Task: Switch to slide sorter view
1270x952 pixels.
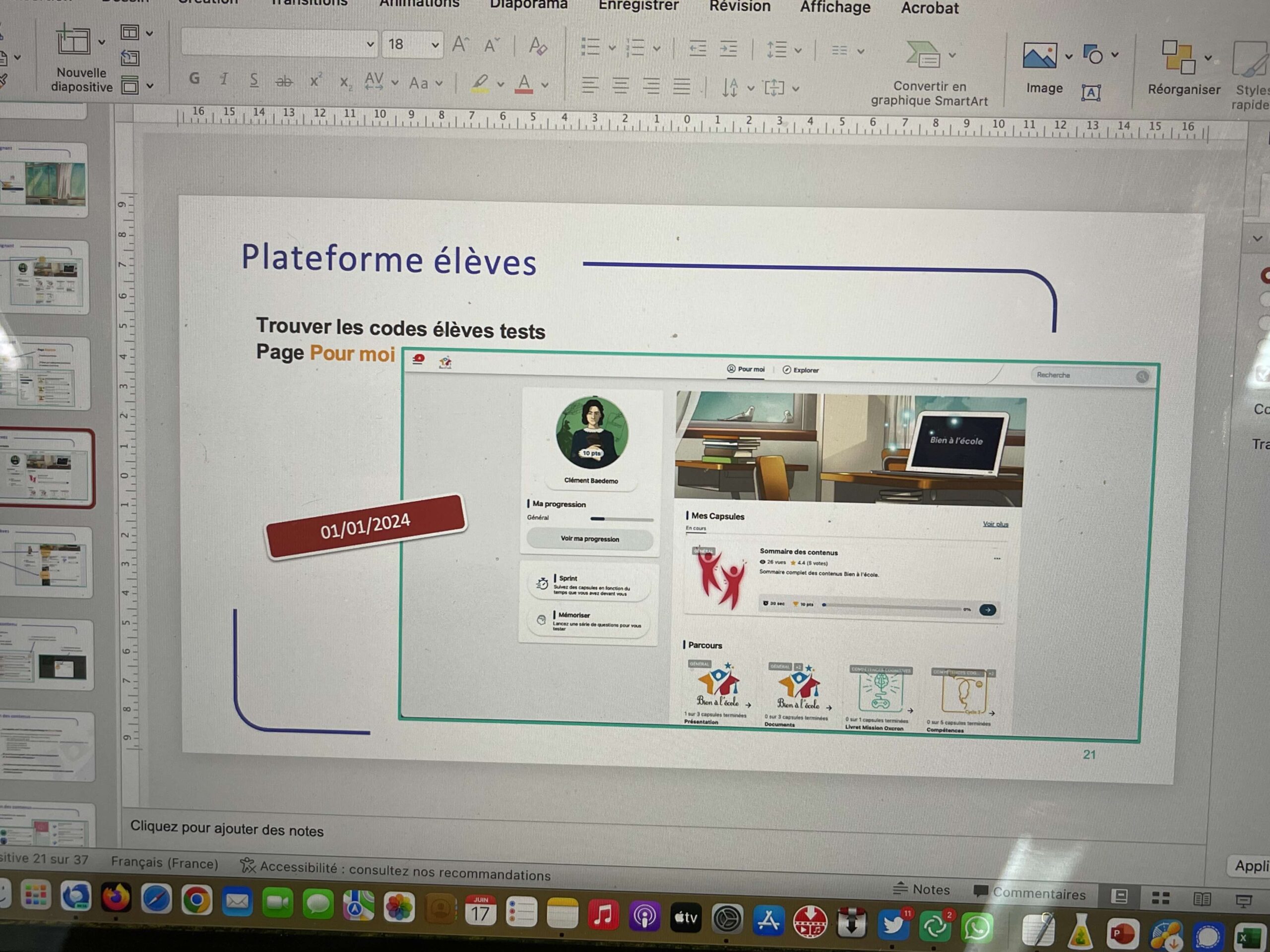Action: point(1160,898)
